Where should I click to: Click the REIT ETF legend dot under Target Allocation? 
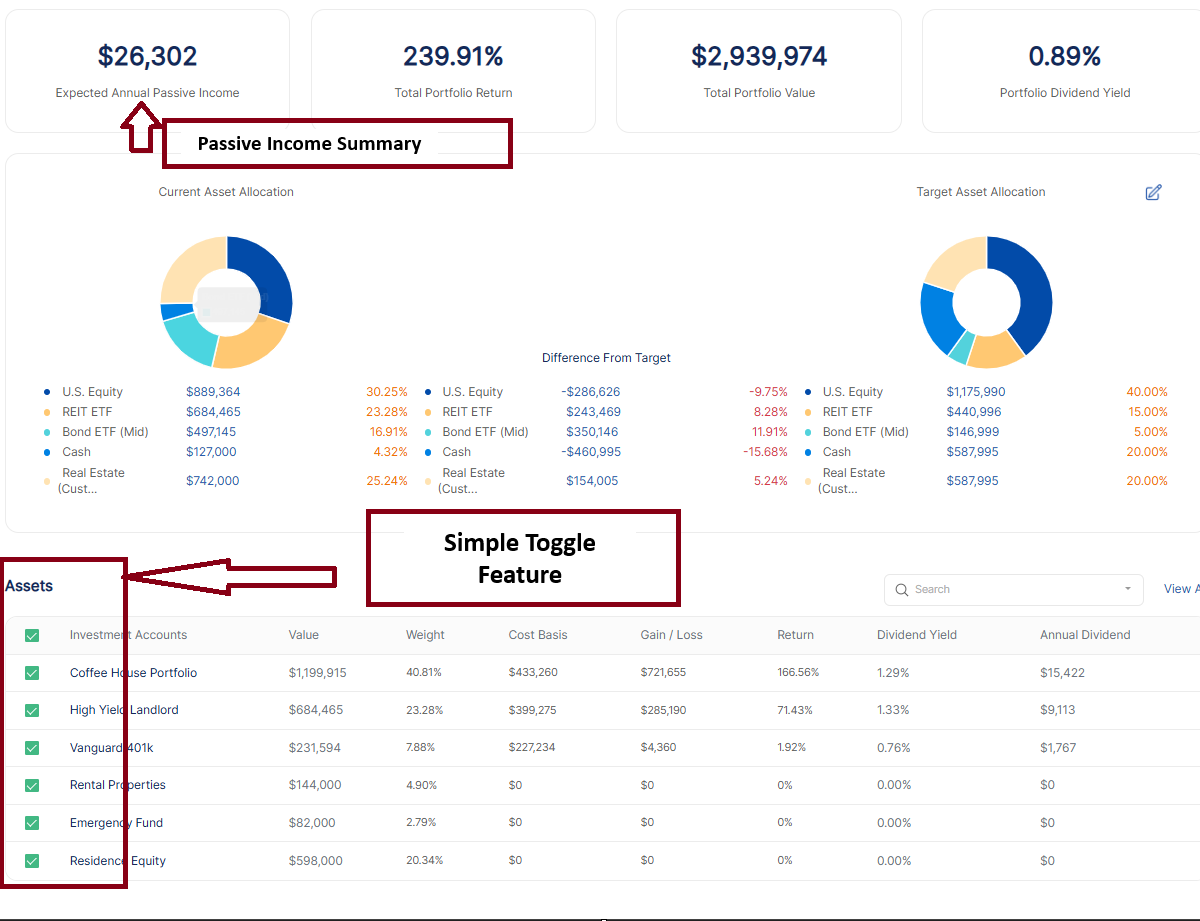point(807,412)
